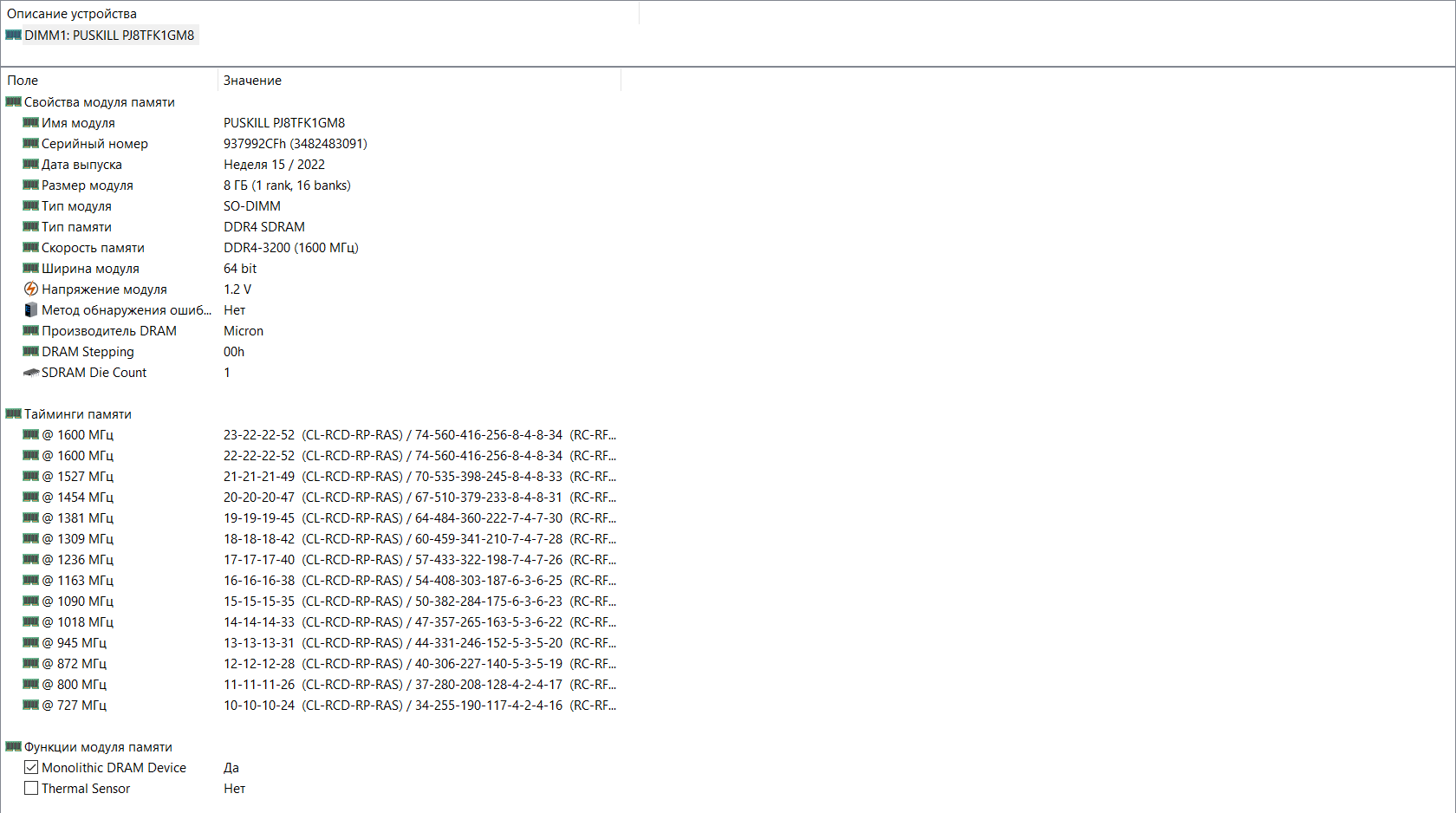Click the icon beside @ 1454 МГц
The height and width of the screenshot is (813, 1456).
[x=31, y=497]
